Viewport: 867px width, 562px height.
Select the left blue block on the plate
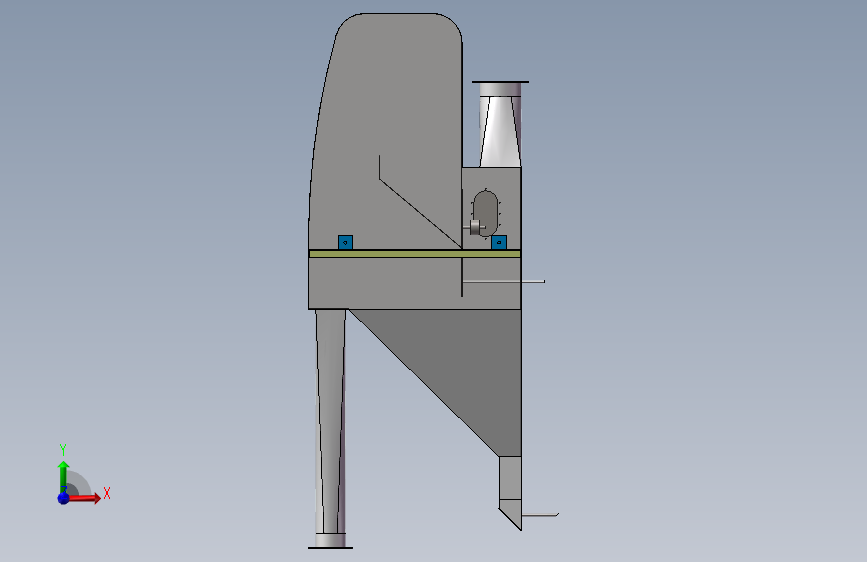point(345,242)
